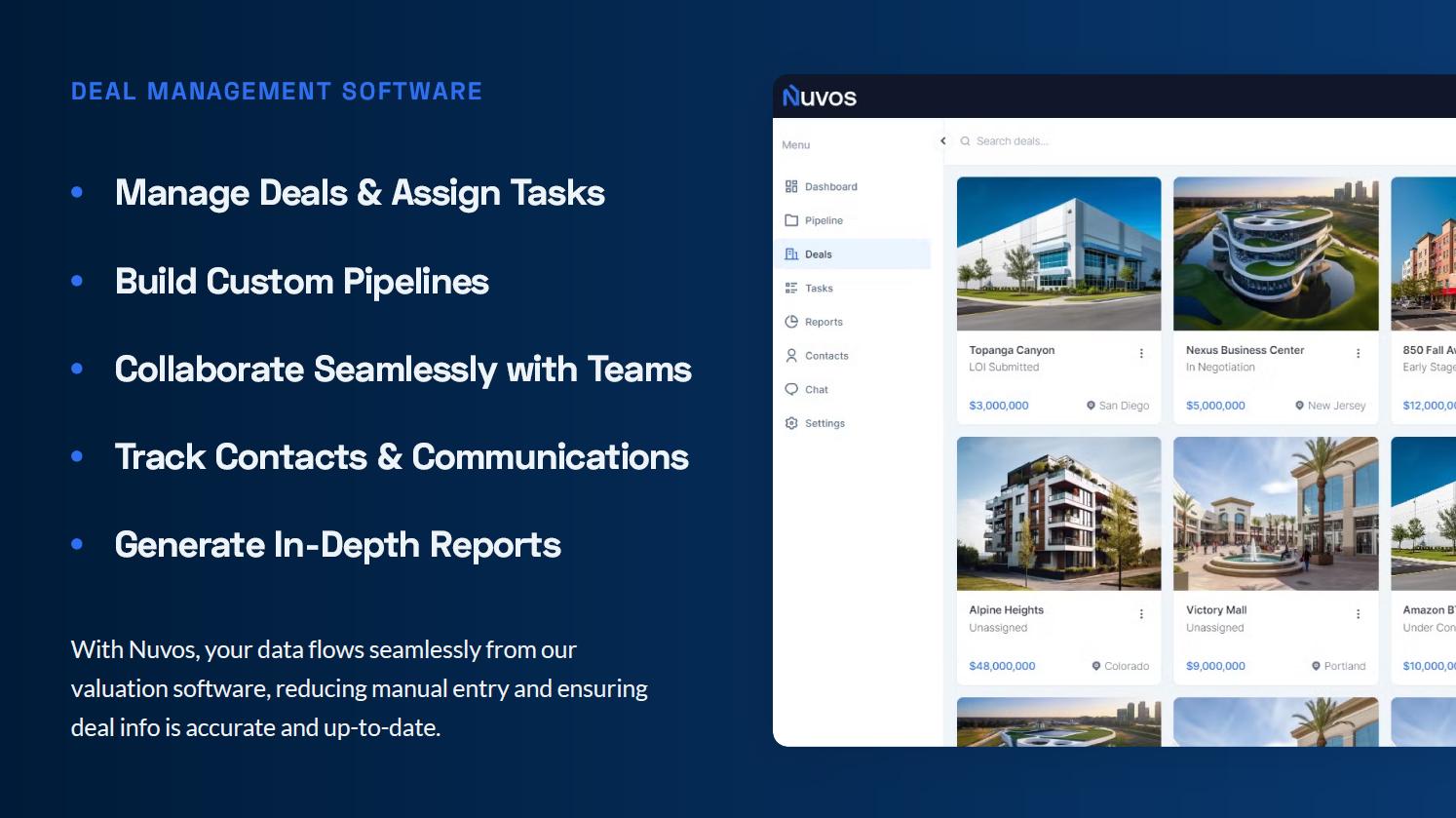
Task: Go to the Contacts menu item
Action: (x=853, y=356)
